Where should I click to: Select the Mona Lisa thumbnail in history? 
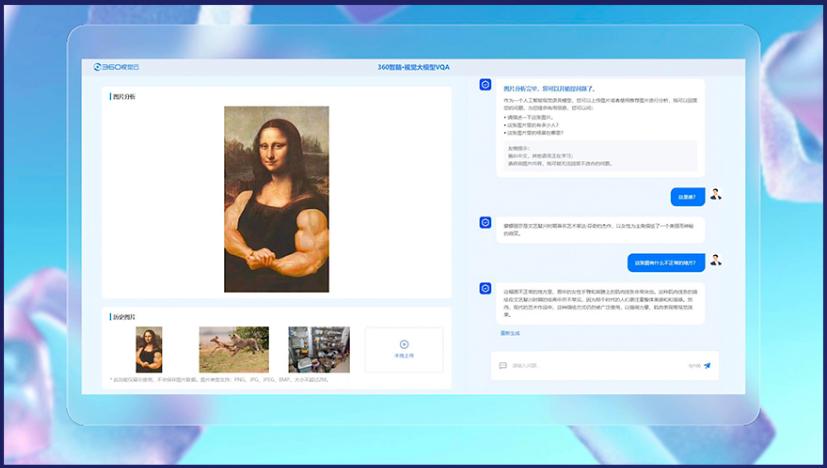[x=149, y=349]
